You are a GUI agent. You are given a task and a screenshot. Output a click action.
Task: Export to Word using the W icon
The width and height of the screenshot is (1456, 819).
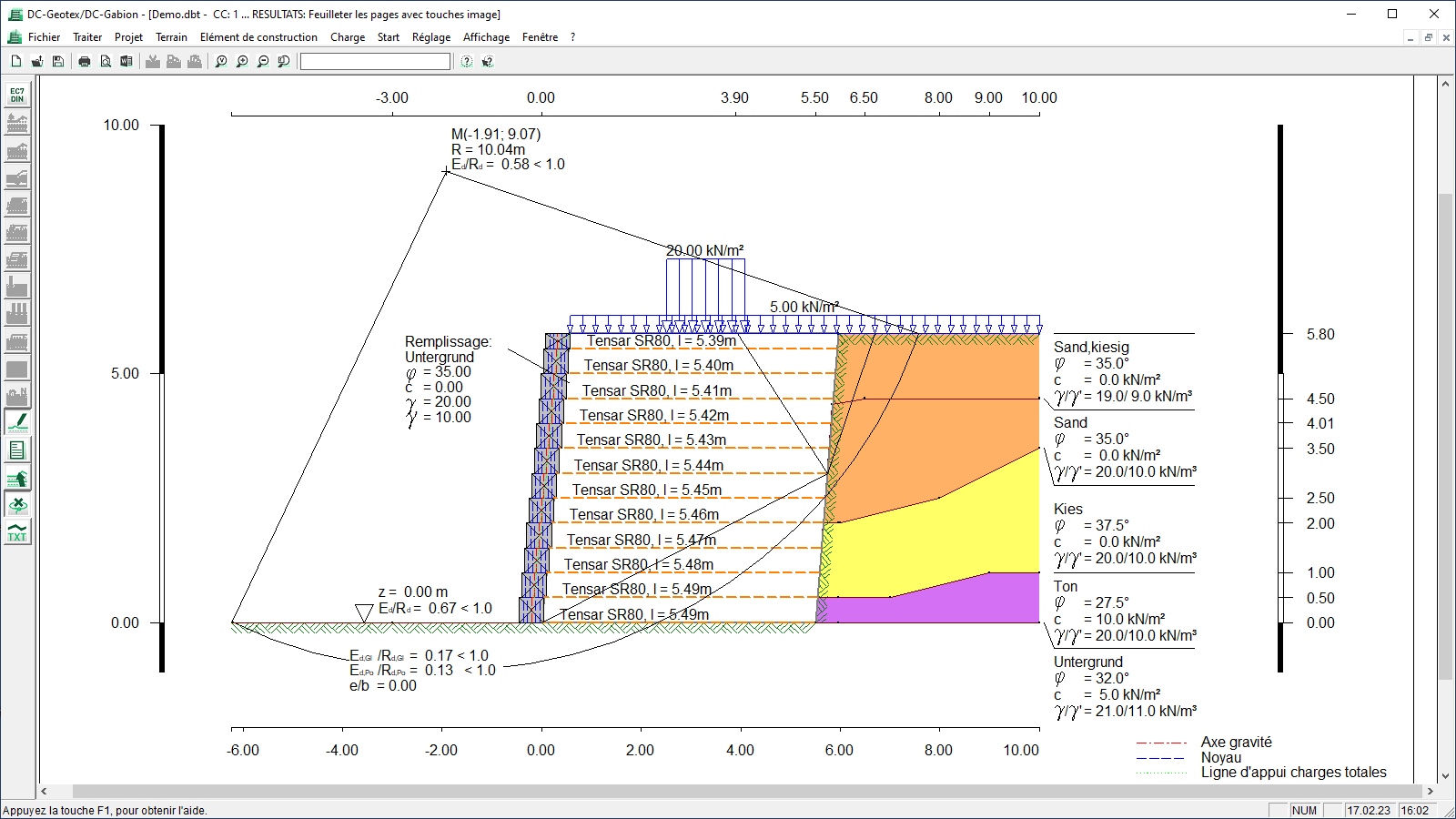click(126, 61)
